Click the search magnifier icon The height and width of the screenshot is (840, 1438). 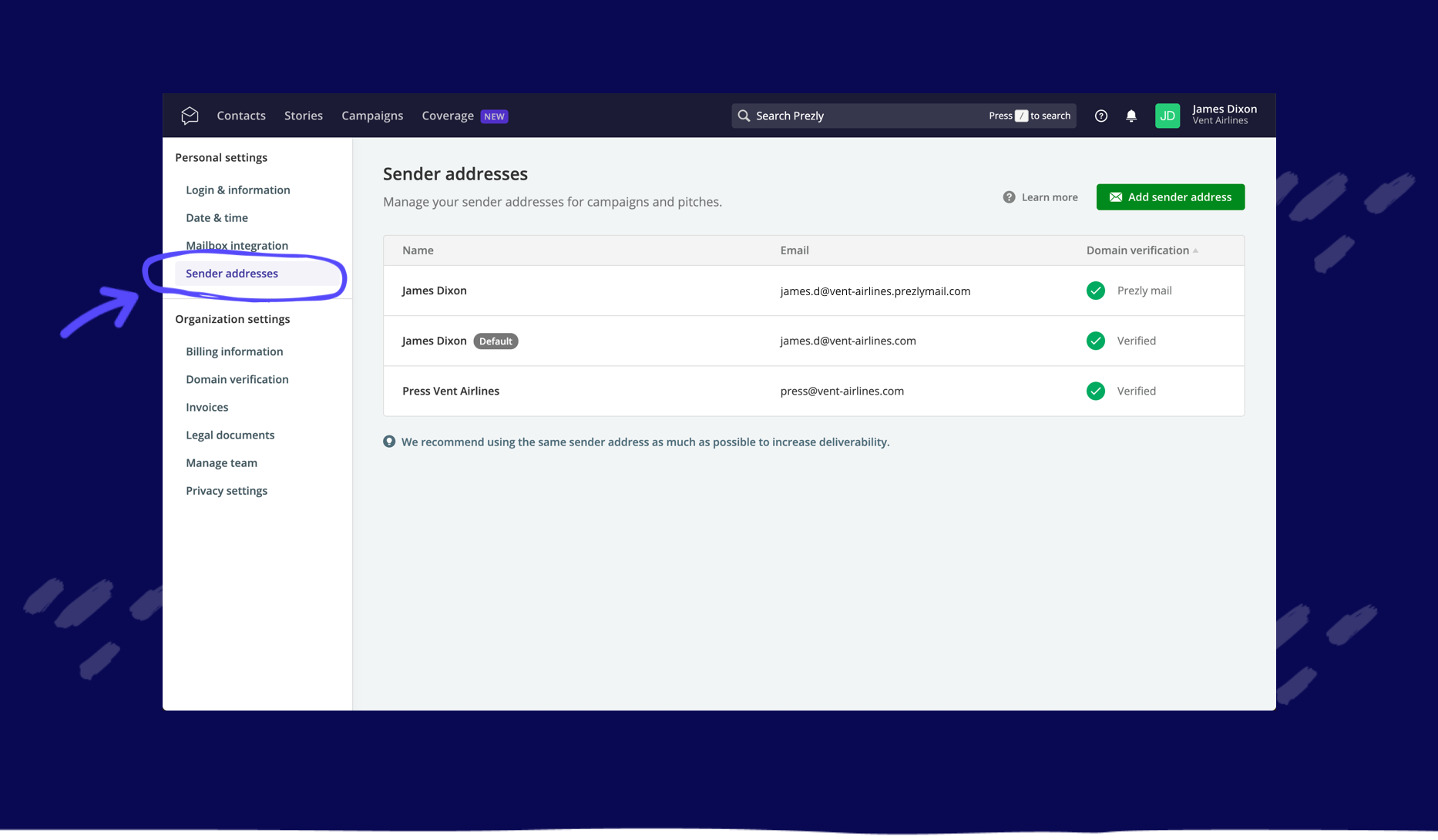tap(744, 116)
